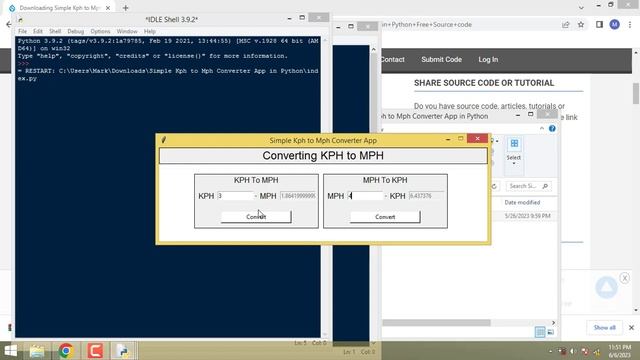Click the RESTART line in IDLE Shell
The height and width of the screenshot is (360, 640).
(x=168, y=74)
